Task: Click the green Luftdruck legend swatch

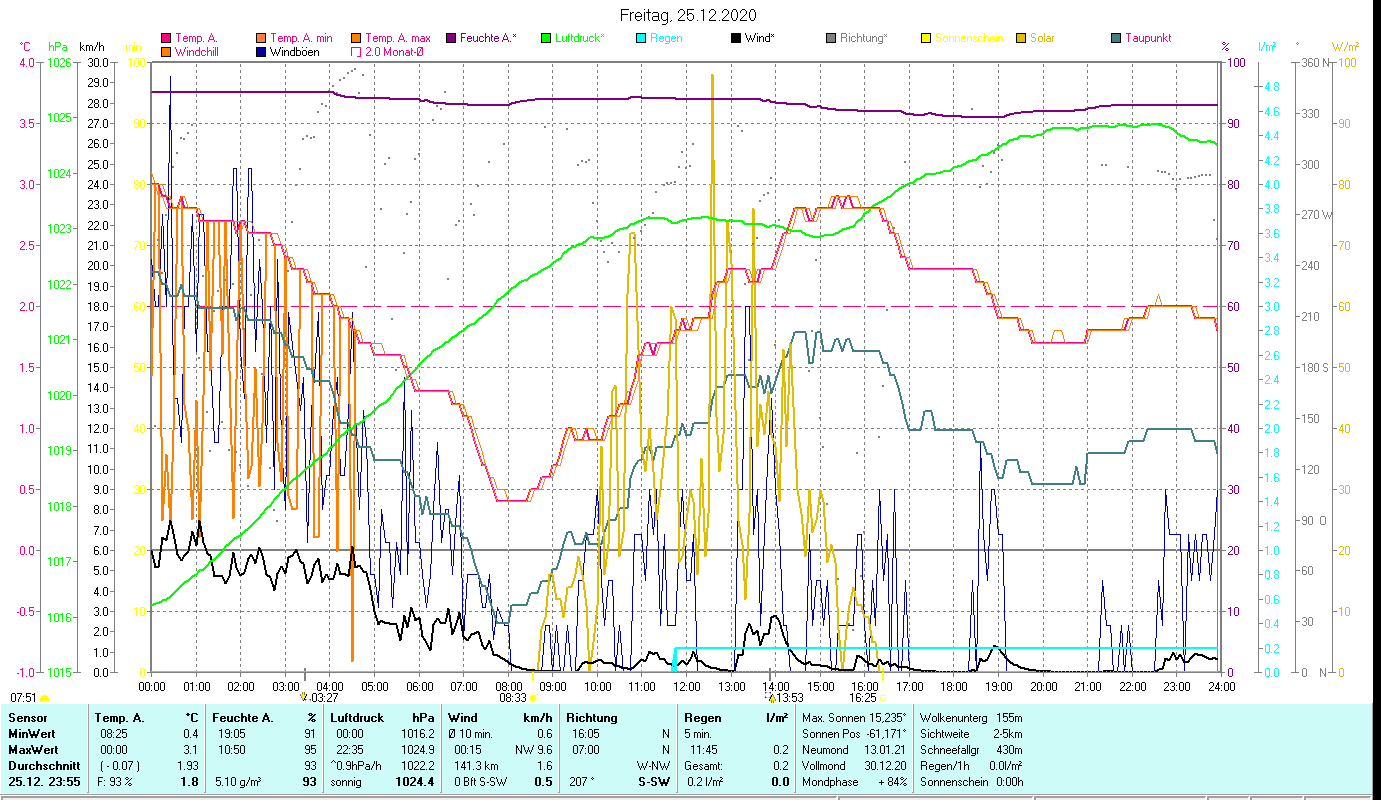Action: 546,39
